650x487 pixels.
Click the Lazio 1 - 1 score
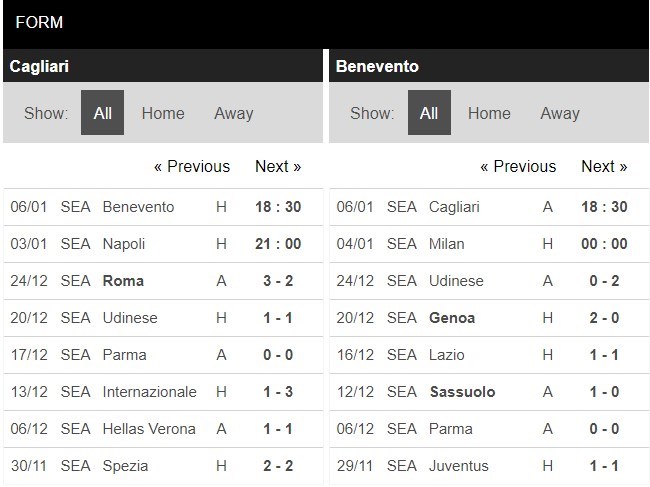tap(604, 355)
